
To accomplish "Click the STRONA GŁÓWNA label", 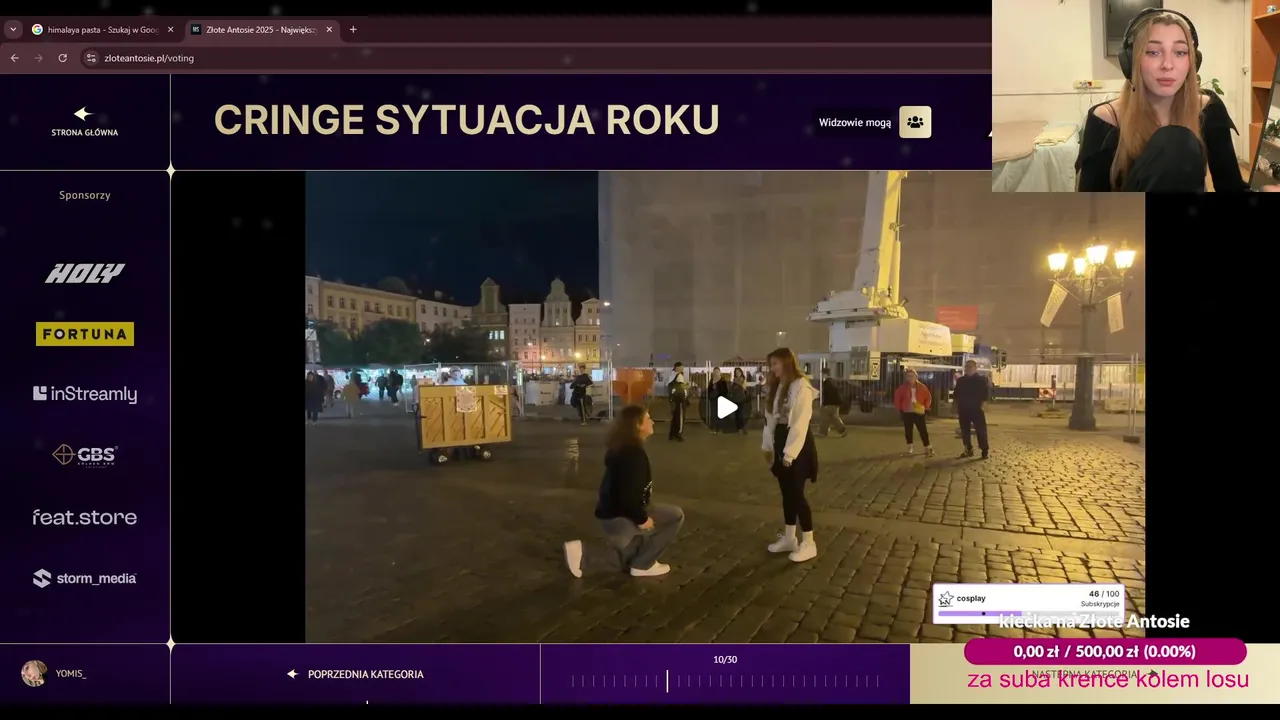I will pyautogui.click(x=85, y=132).
